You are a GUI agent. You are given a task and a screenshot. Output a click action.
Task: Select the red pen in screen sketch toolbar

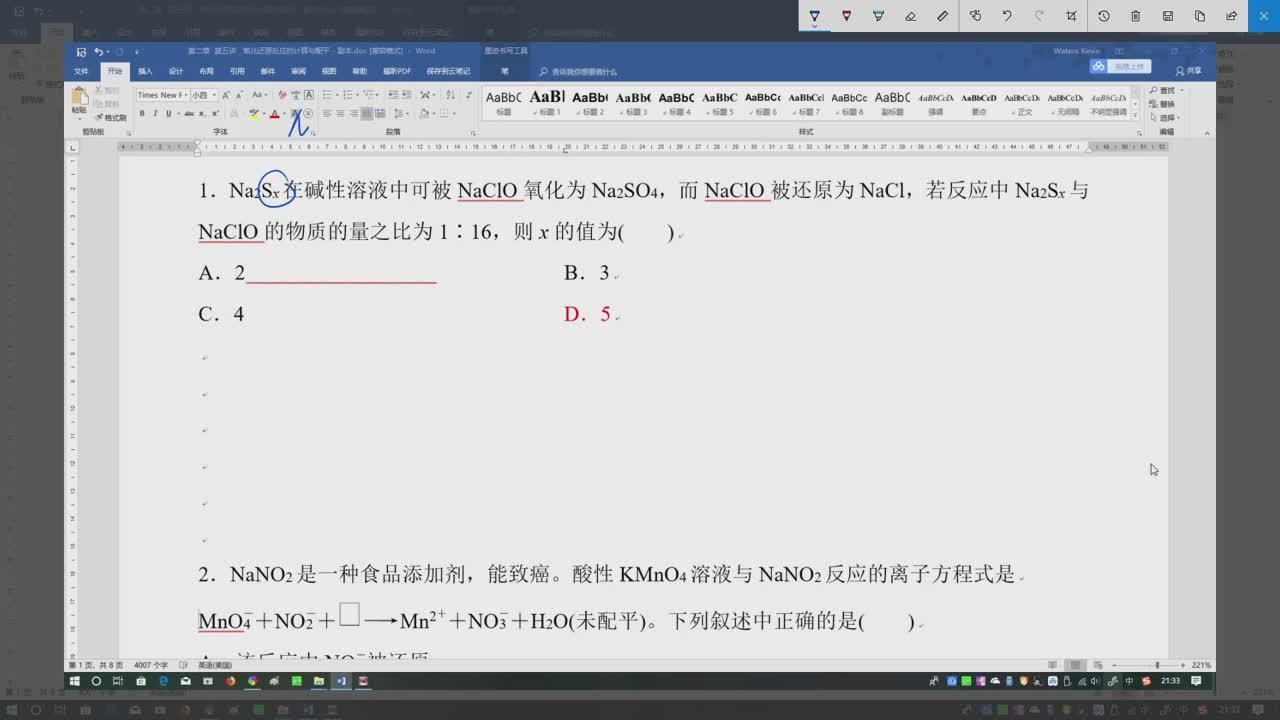tap(846, 16)
